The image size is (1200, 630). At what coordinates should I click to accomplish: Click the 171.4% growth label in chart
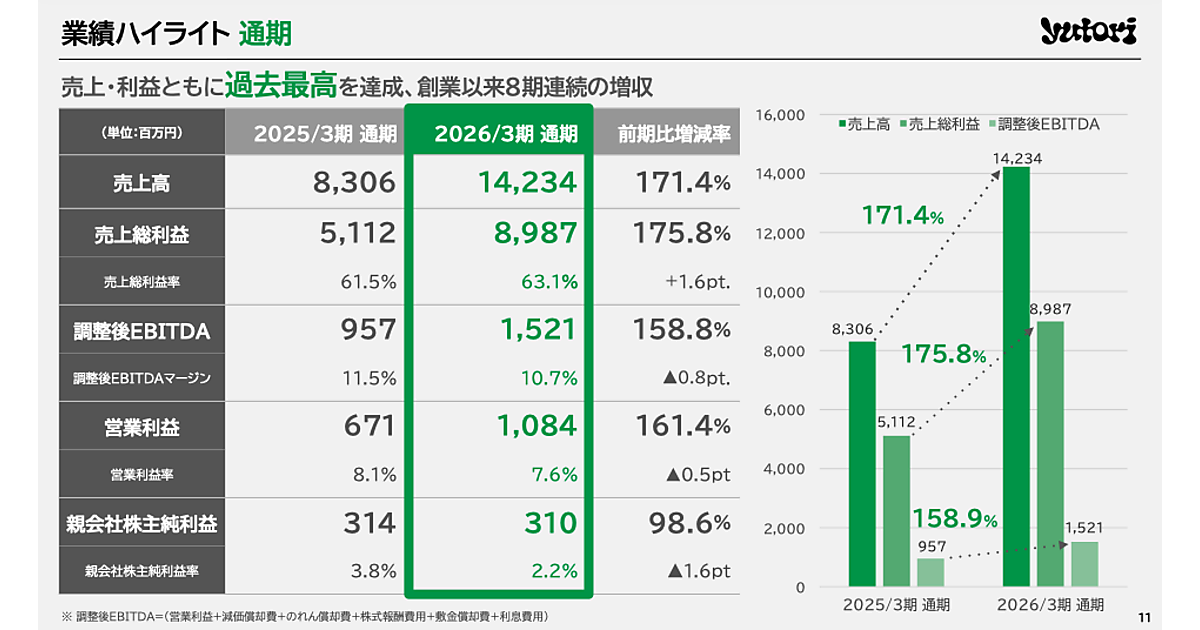click(x=902, y=214)
